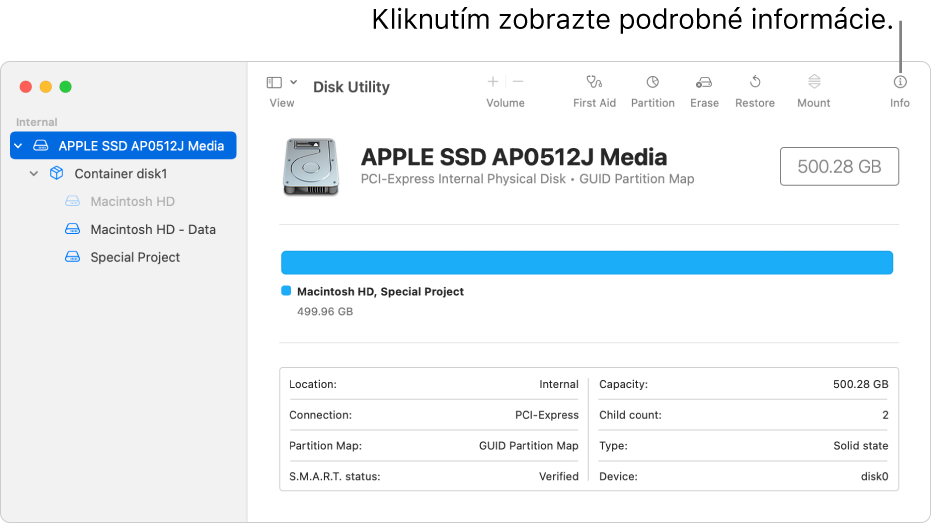
Task: Click the Internal sidebar section header
Action: [x=37, y=122]
